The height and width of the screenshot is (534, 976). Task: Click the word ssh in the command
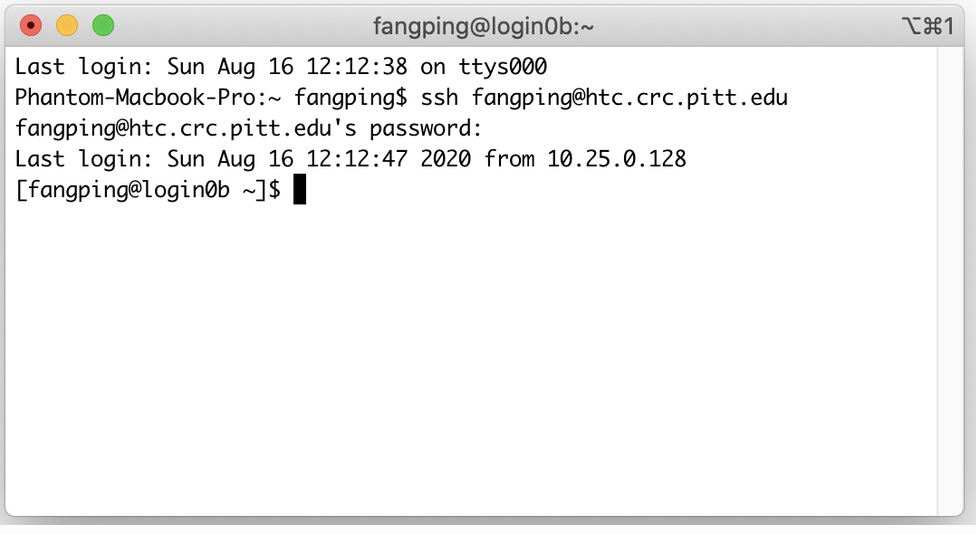point(440,99)
